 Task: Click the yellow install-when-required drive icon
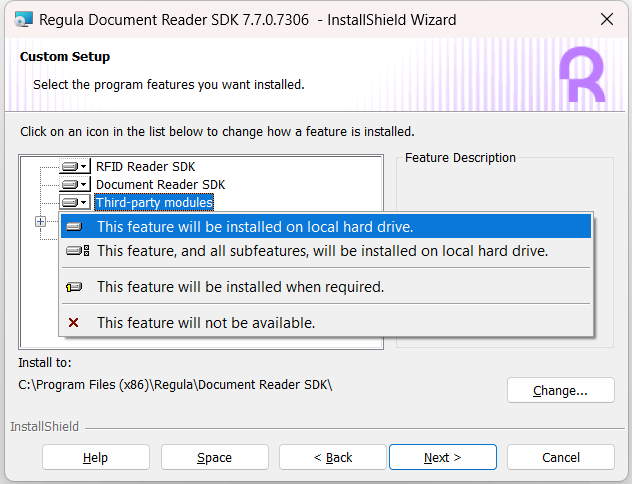point(74,287)
